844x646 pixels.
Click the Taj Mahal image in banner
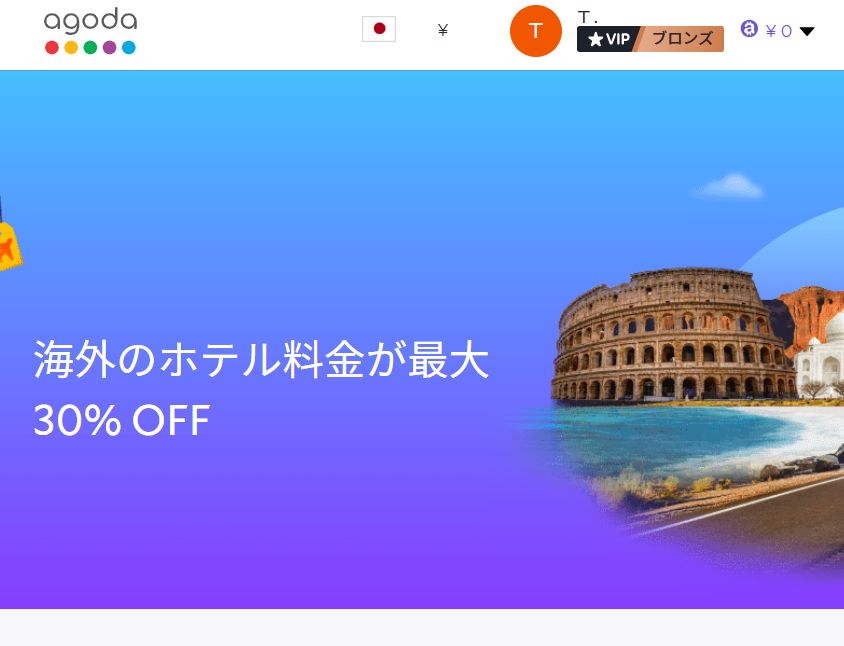click(x=820, y=358)
